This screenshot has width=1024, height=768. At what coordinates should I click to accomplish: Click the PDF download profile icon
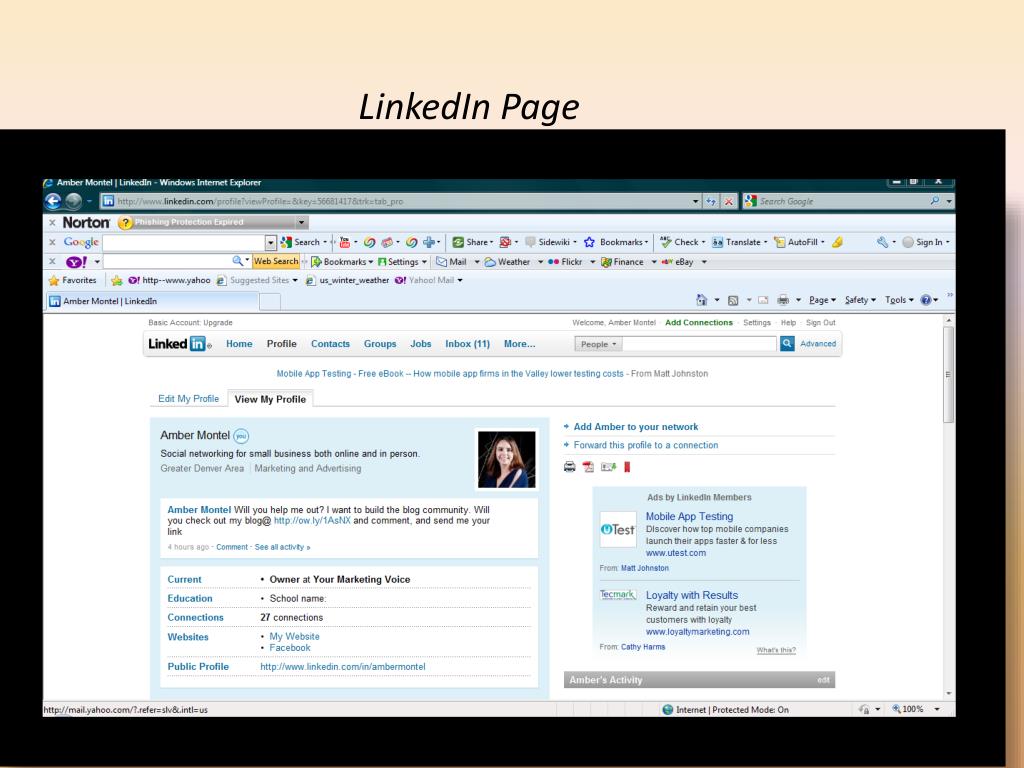click(588, 467)
